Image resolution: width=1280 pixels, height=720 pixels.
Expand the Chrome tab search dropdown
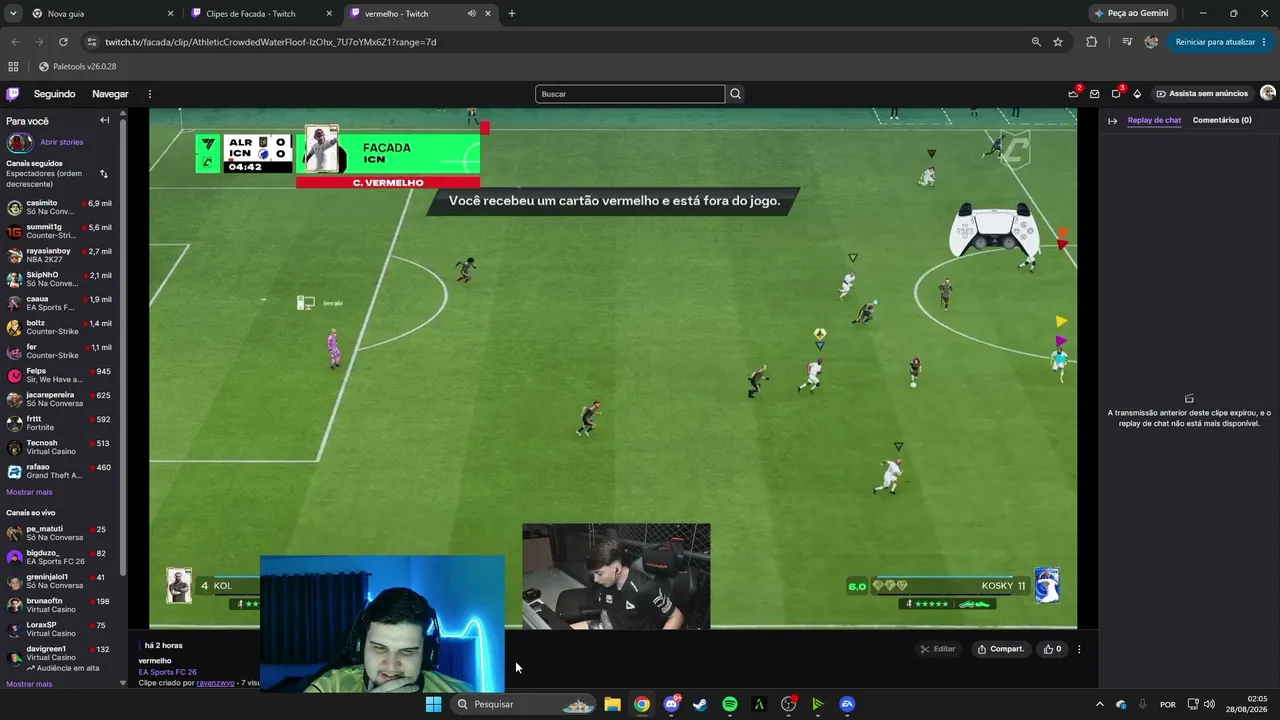pyautogui.click(x=13, y=14)
